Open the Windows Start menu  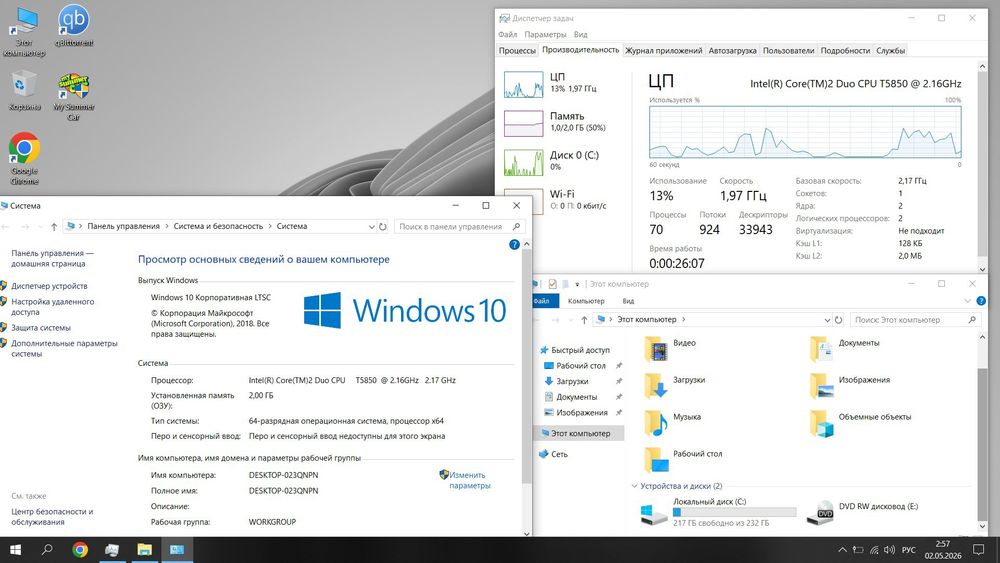click(15, 550)
